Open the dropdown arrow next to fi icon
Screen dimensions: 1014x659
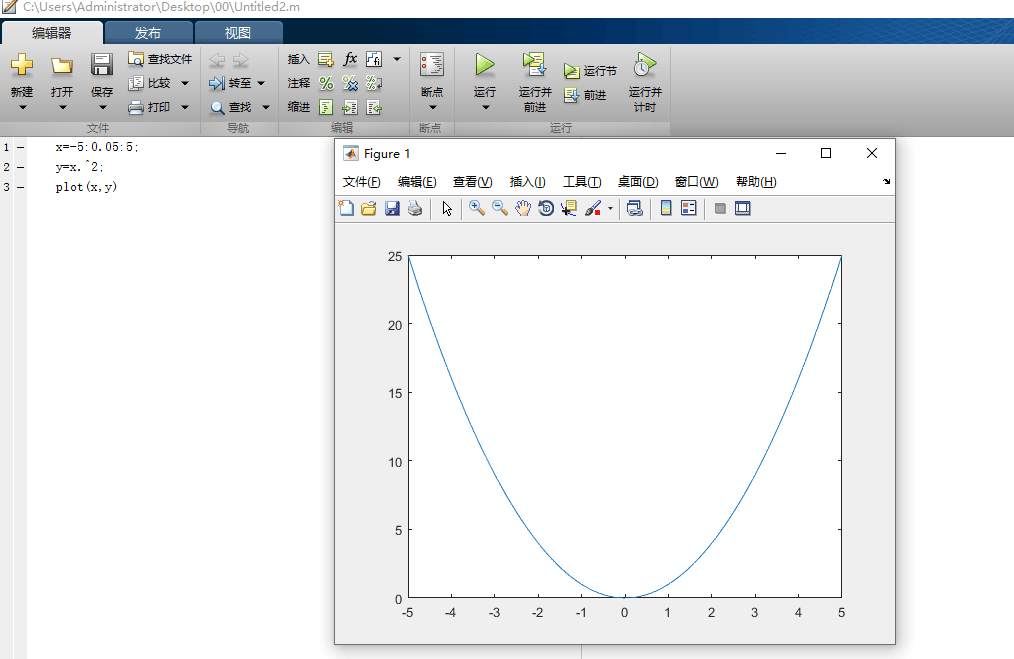397,59
